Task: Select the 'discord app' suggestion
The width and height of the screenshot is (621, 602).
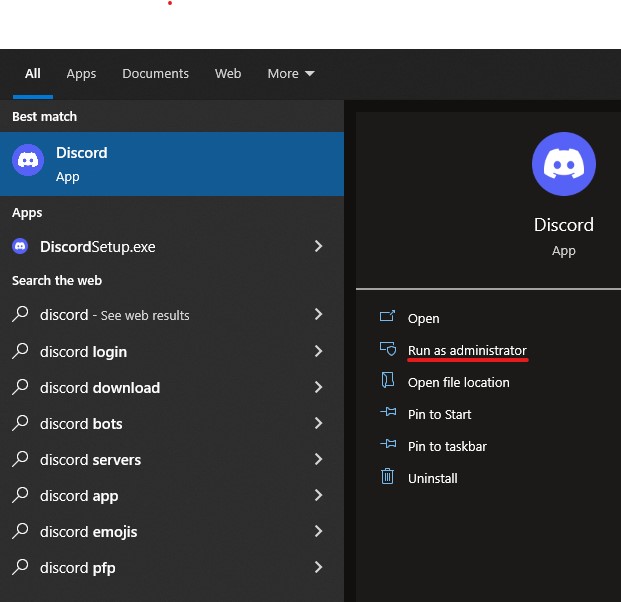Action: tap(172, 496)
